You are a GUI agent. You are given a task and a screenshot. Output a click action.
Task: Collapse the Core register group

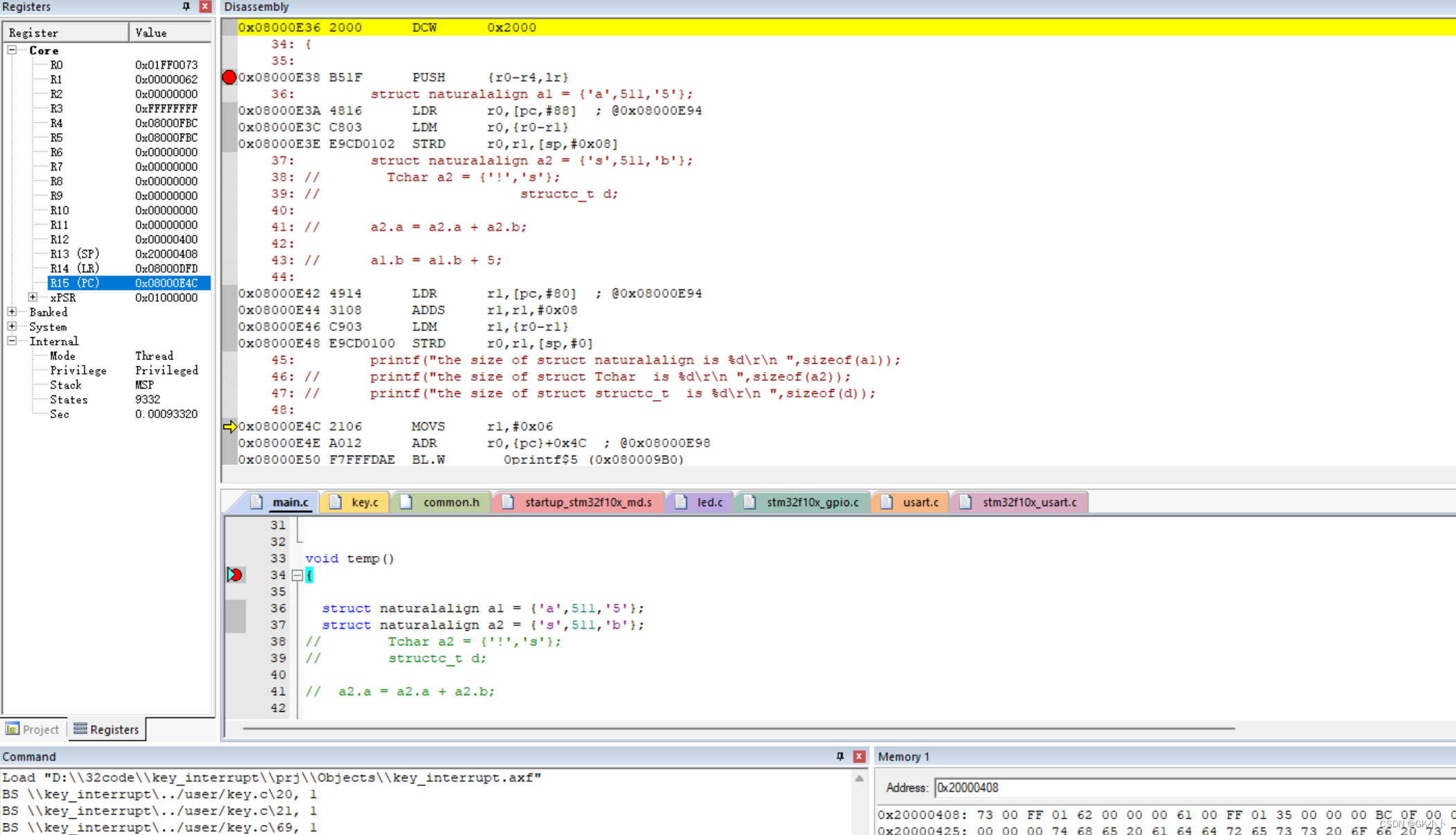tap(12, 50)
